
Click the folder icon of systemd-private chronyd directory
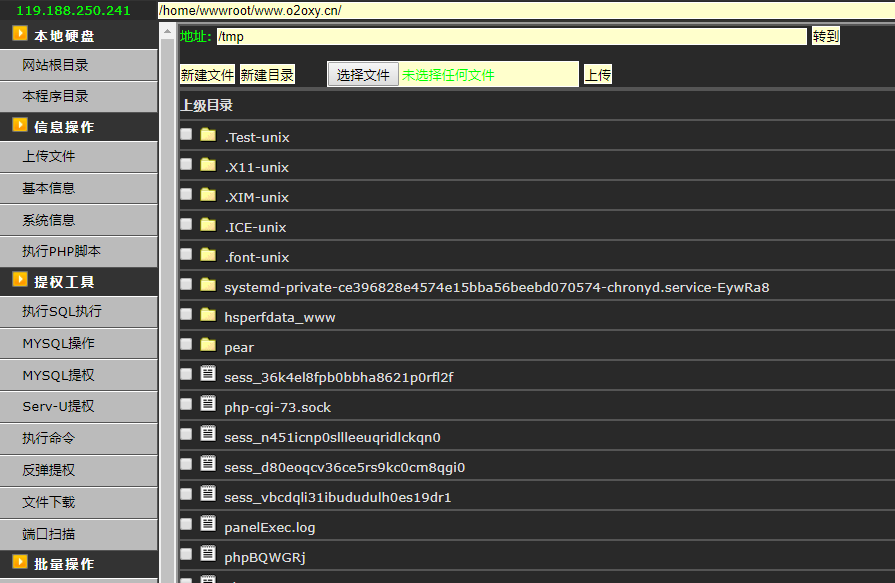pos(208,285)
